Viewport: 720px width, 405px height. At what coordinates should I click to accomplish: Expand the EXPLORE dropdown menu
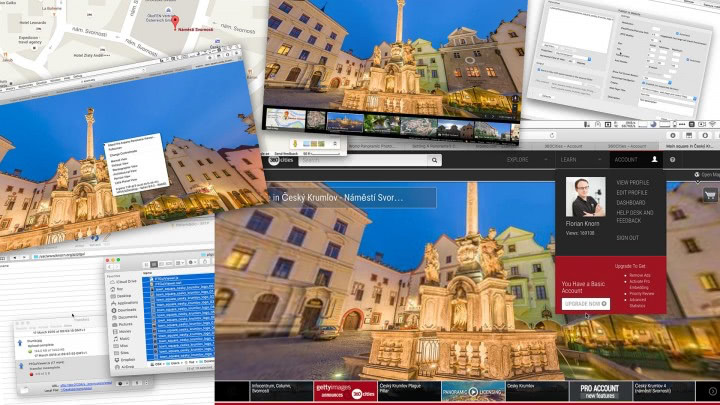(x=521, y=159)
